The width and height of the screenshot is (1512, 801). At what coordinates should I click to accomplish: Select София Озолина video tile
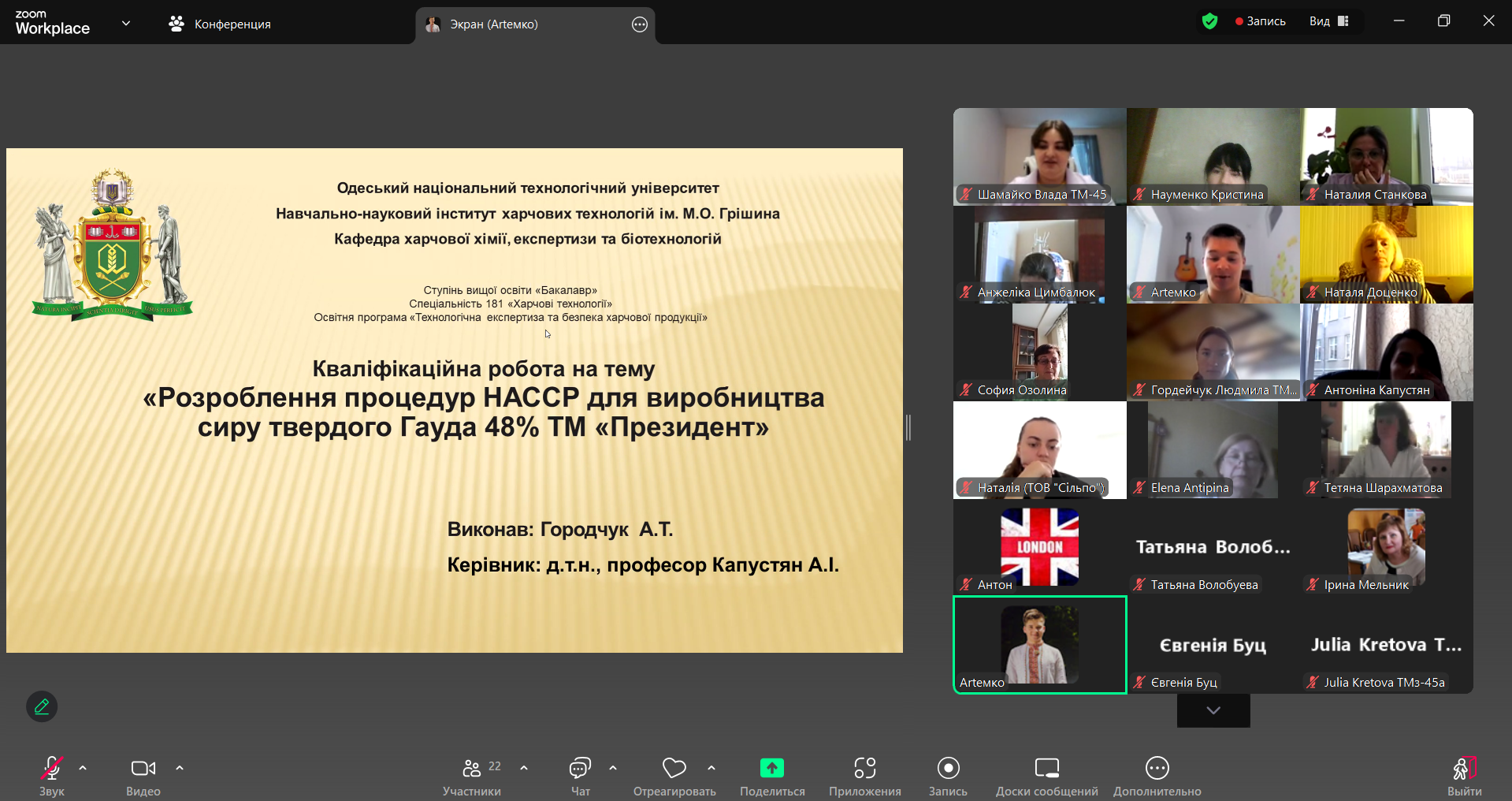pos(1040,352)
